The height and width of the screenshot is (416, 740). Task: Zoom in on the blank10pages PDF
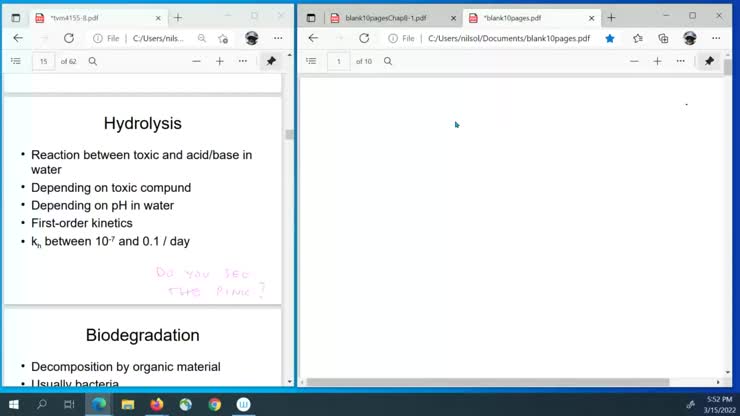pyautogui.click(x=657, y=61)
